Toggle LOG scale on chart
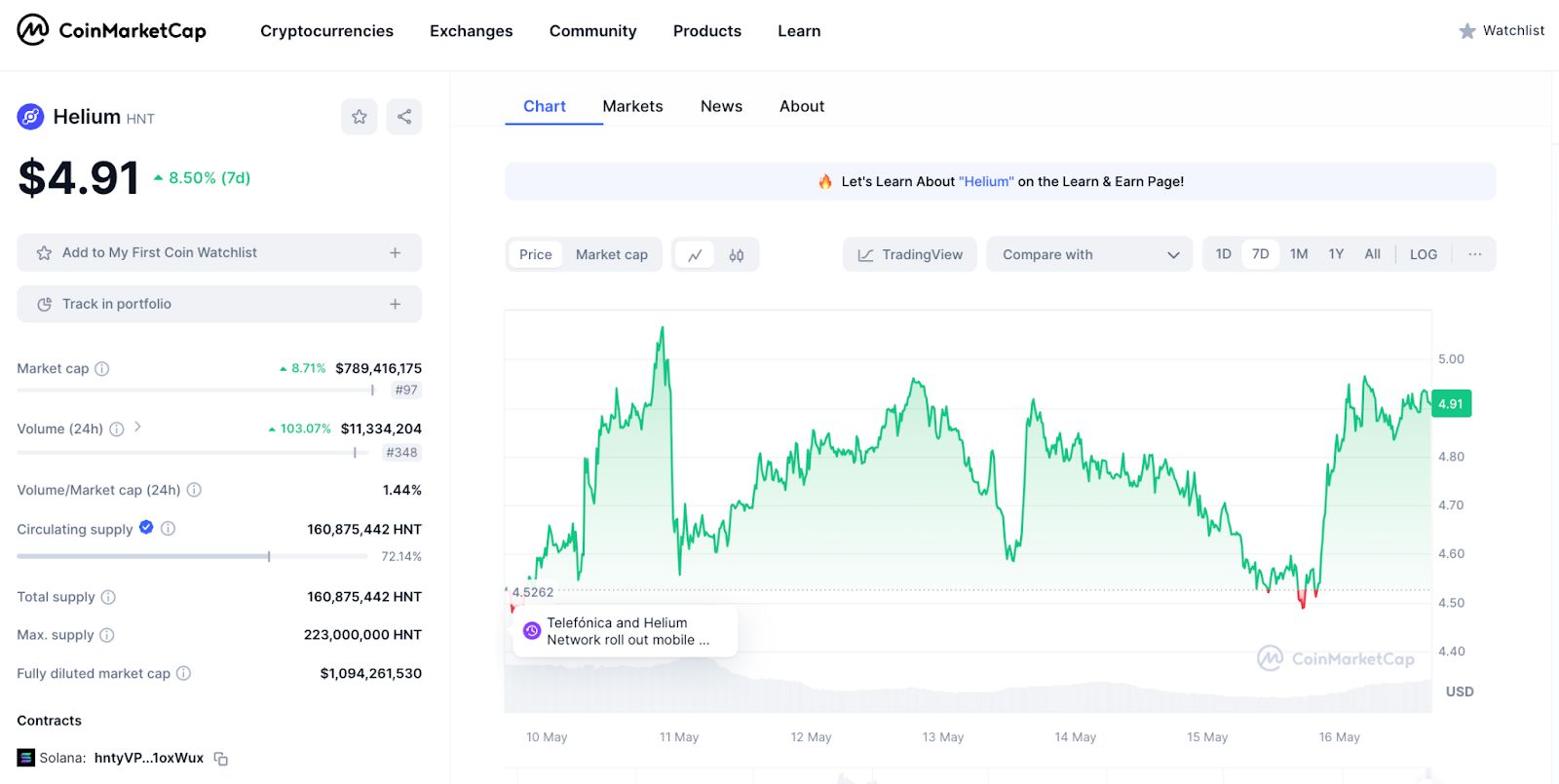1559x784 pixels. (x=1424, y=254)
